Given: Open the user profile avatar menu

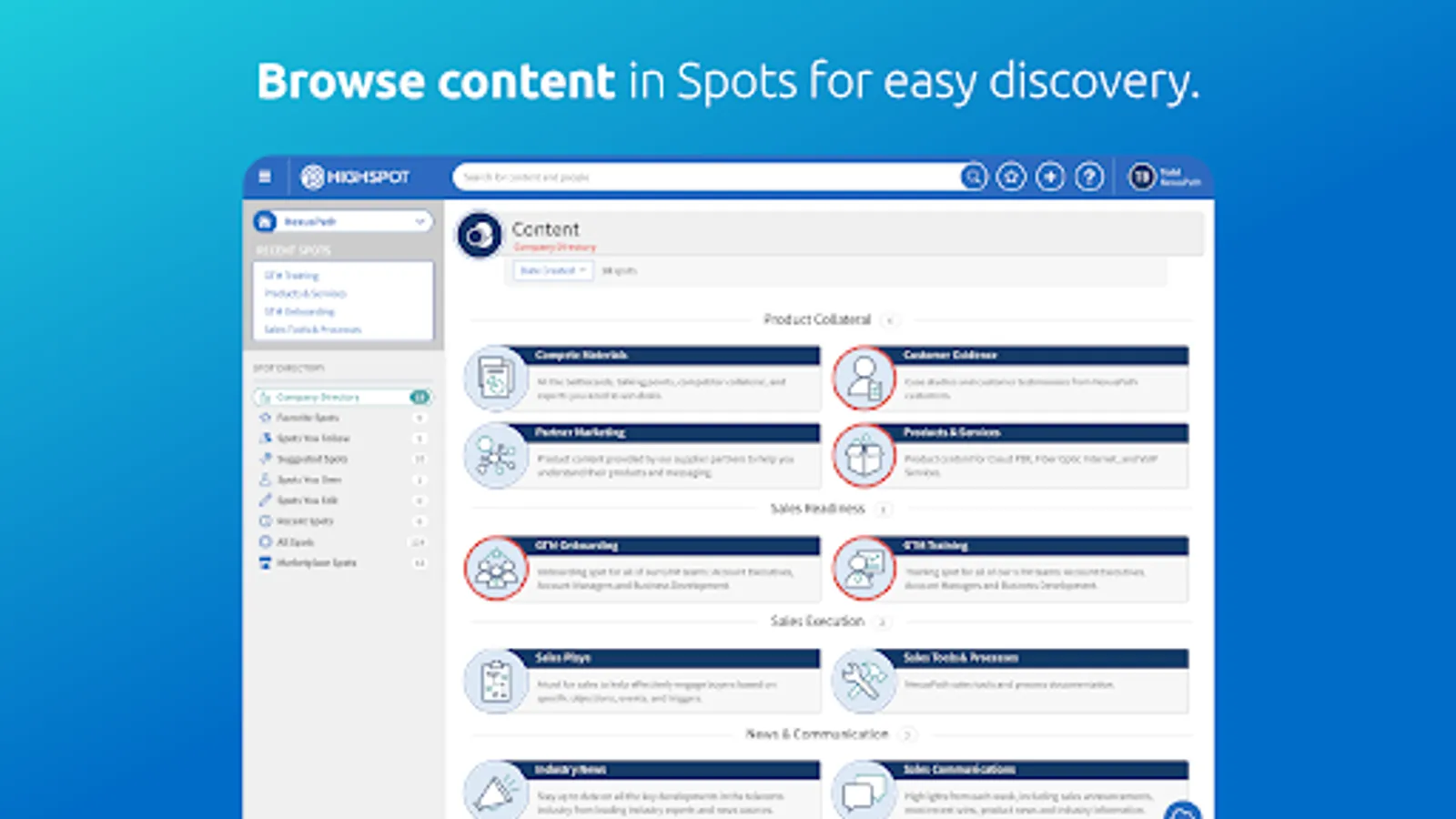Looking at the screenshot, I should 1142,177.
